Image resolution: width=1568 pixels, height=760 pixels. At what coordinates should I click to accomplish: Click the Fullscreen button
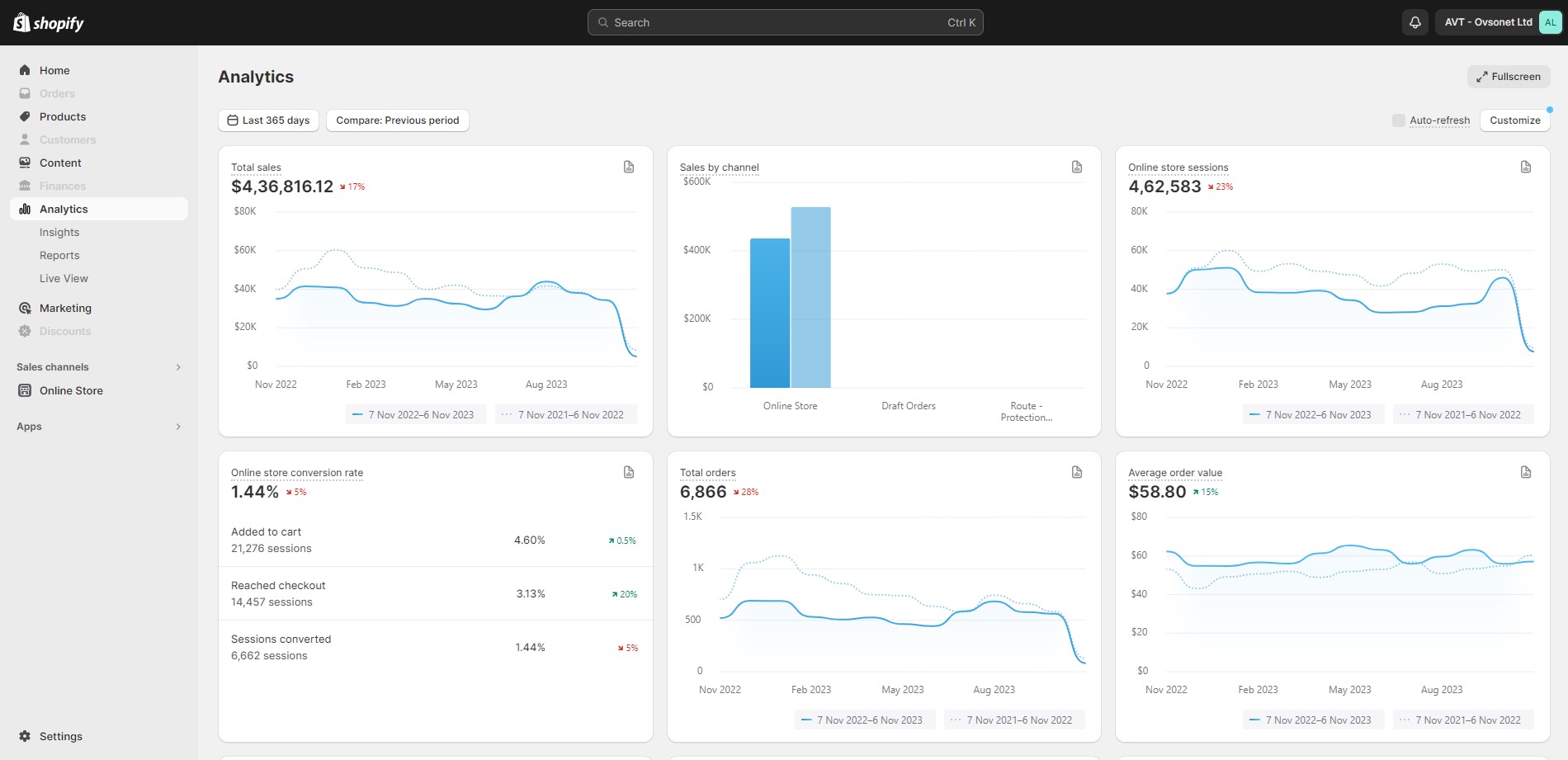point(1508,77)
